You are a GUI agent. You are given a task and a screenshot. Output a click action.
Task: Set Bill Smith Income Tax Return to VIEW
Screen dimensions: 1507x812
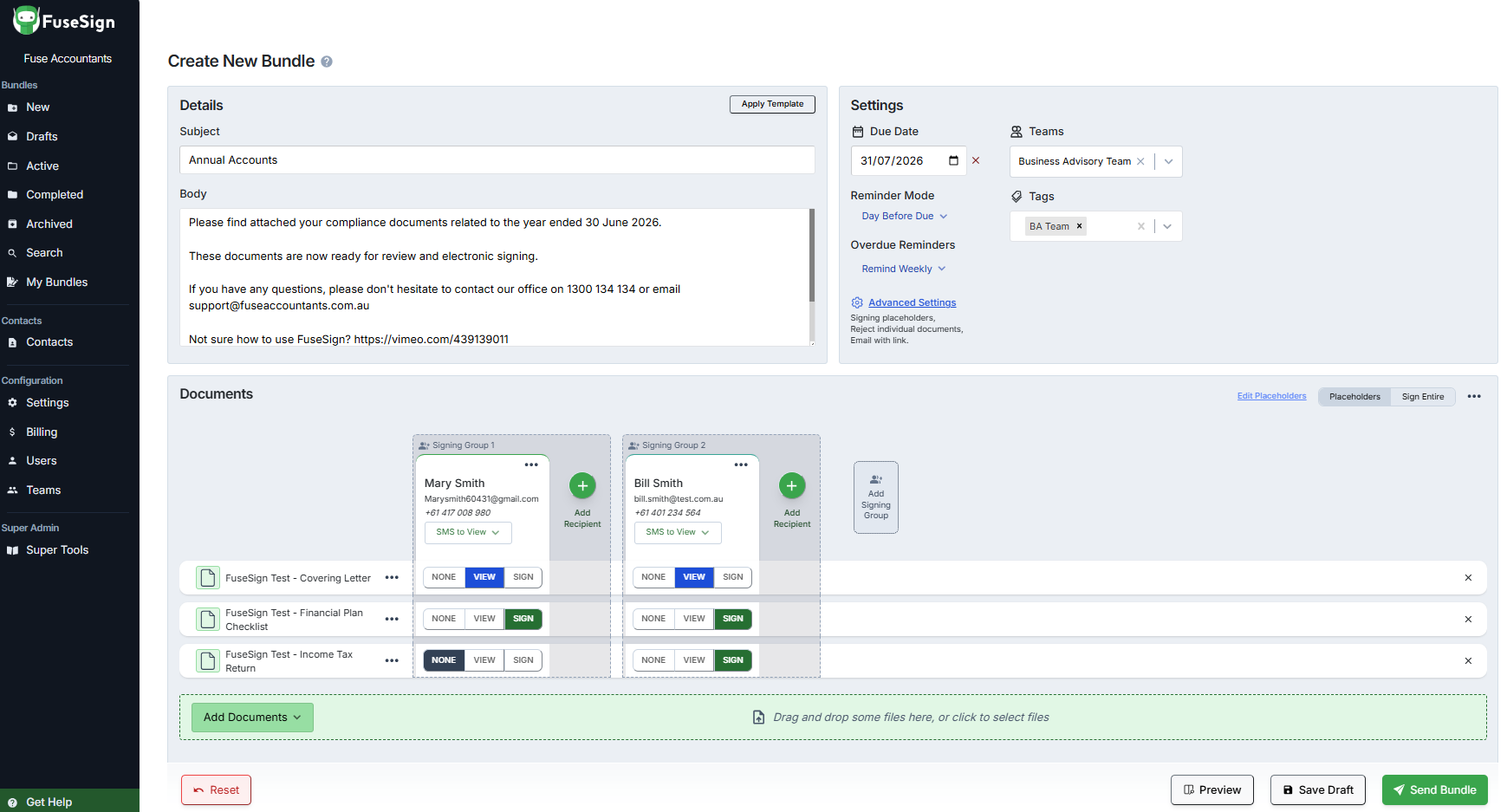[x=694, y=660]
